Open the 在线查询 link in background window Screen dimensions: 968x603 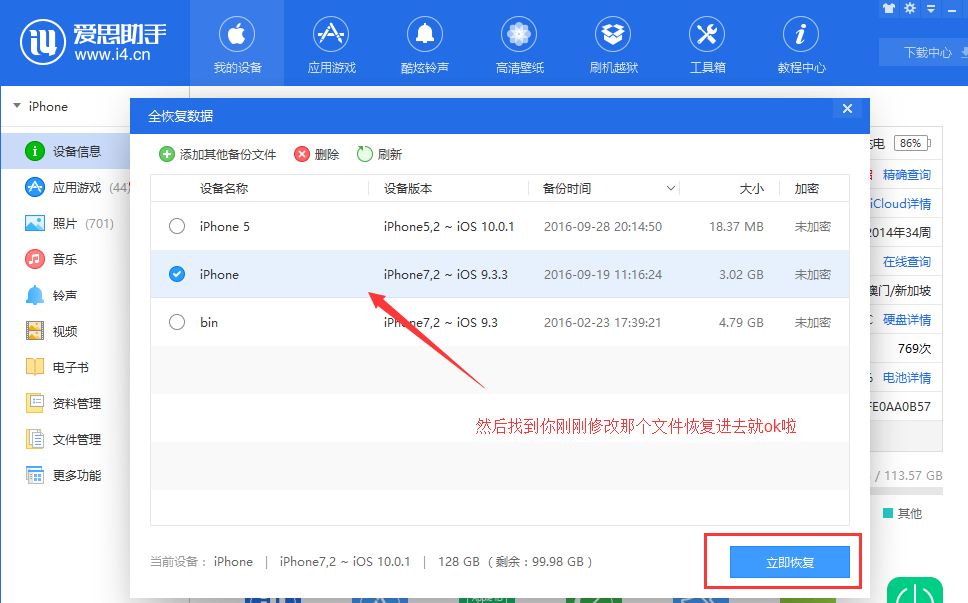pos(906,262)
